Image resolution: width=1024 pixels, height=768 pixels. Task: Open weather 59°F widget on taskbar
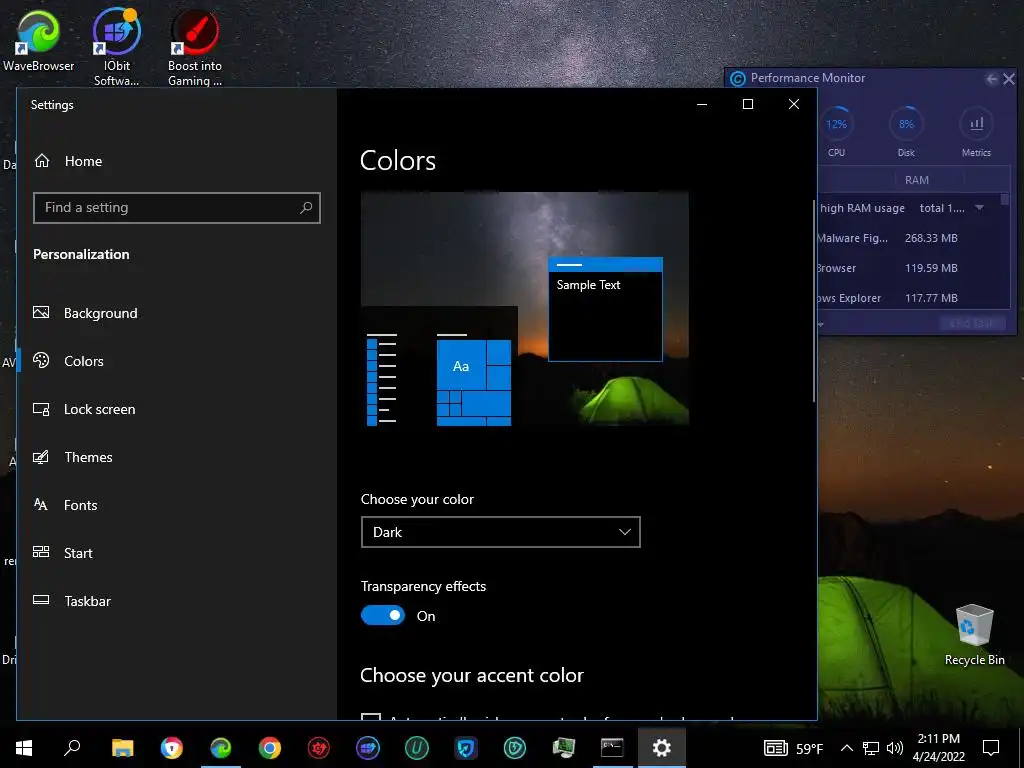tap(793, 748)
